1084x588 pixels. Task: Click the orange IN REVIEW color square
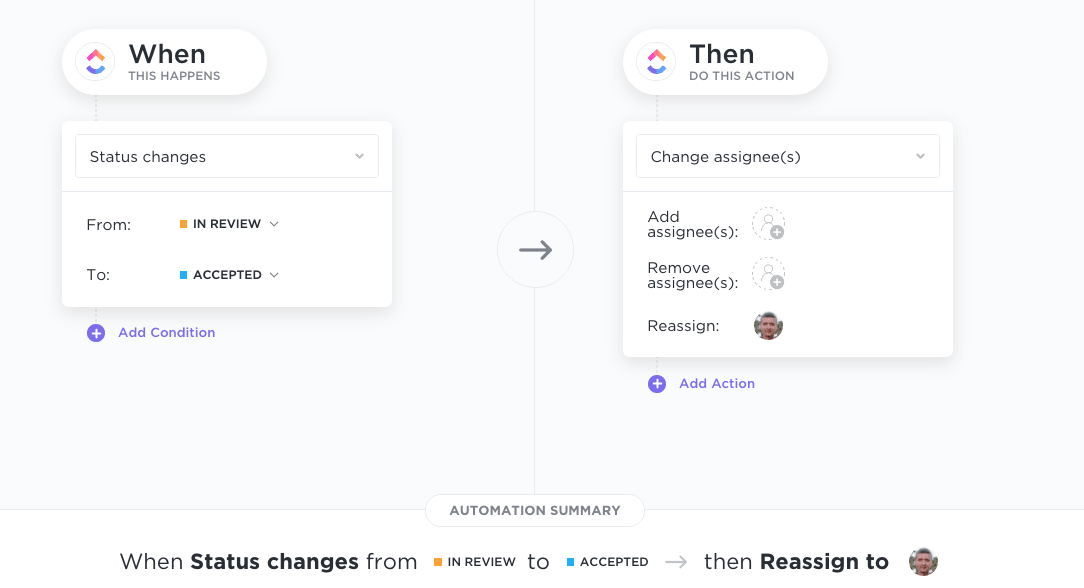pyautogui.click(x=183, y=224)
